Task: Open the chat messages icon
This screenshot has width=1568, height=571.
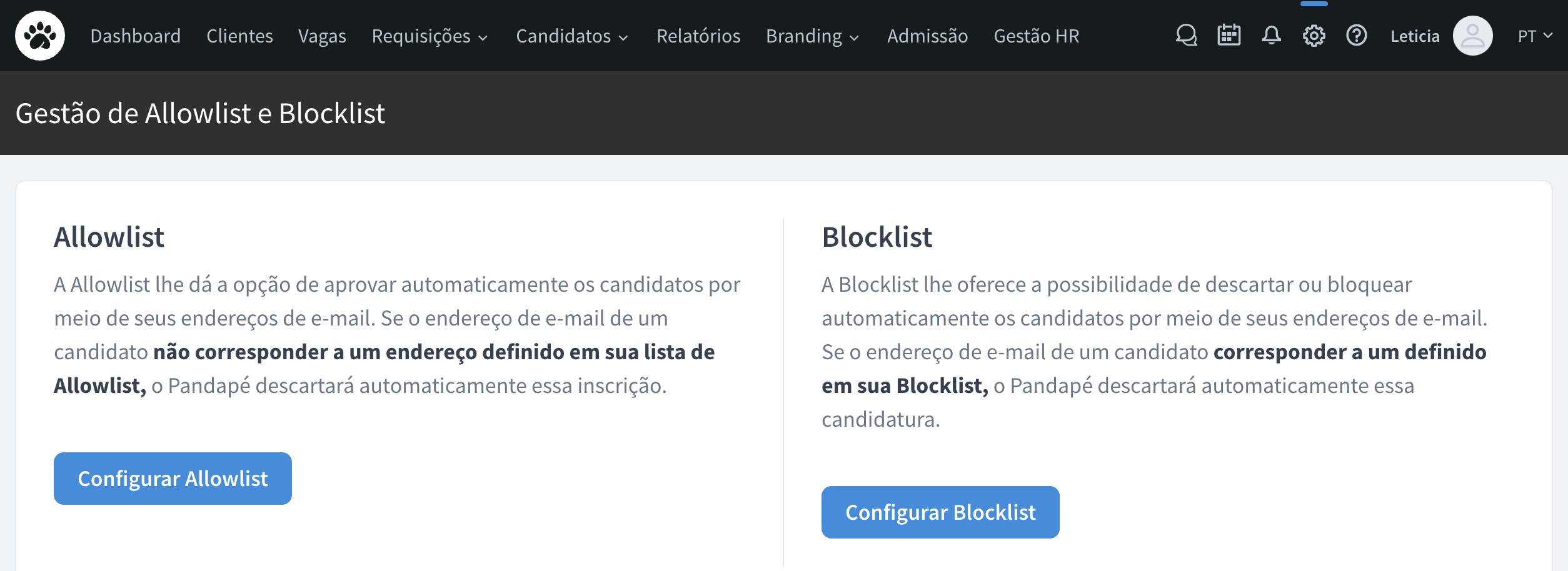Action: [x=1186, y=36]
